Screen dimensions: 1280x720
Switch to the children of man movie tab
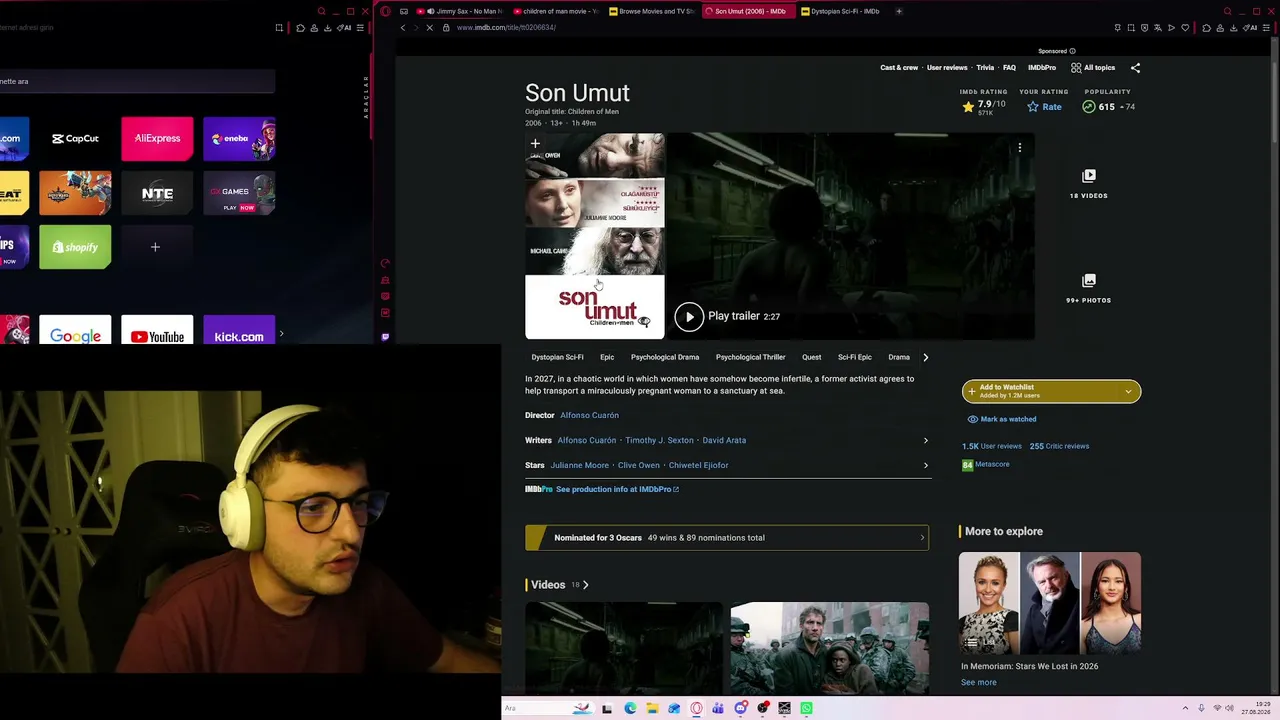(556, 11)
